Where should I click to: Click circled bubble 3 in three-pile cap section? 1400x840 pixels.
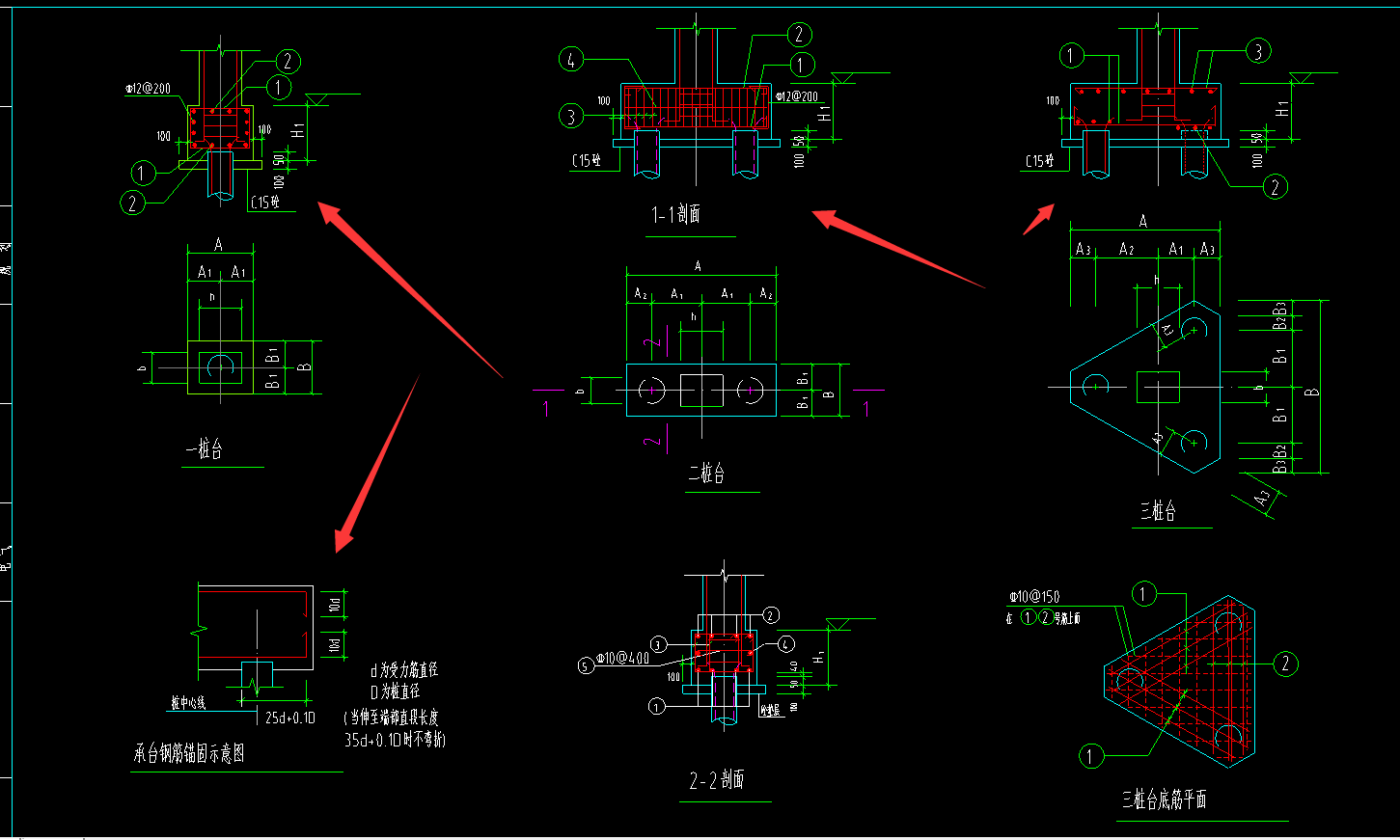tap(1258, 51)
